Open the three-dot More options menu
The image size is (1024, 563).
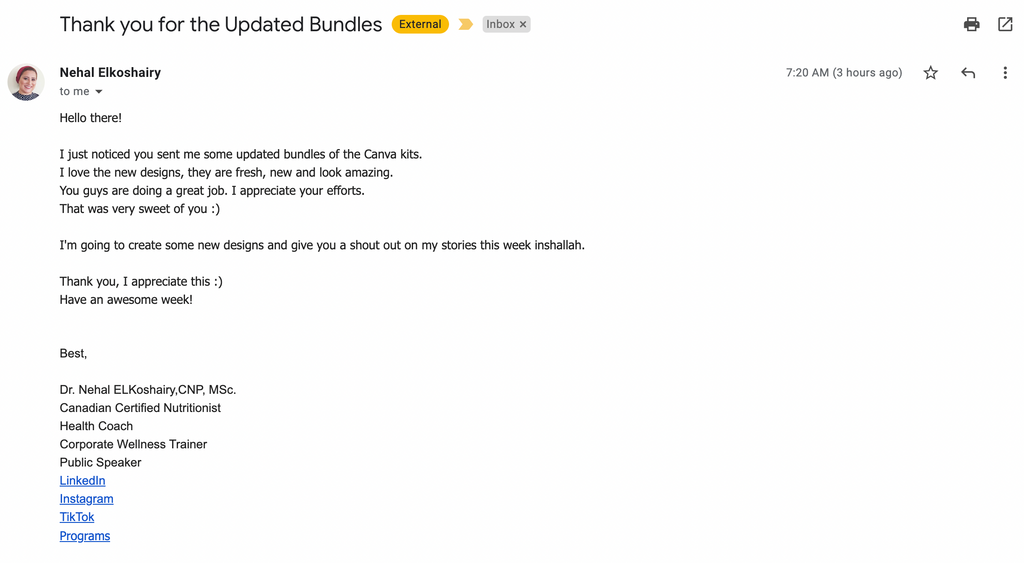point(1005,72)
